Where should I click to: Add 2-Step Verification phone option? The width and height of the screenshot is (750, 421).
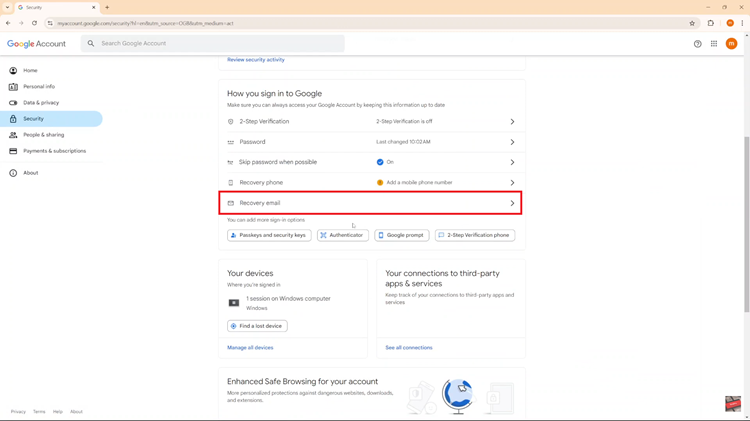[x=475, y=235]
